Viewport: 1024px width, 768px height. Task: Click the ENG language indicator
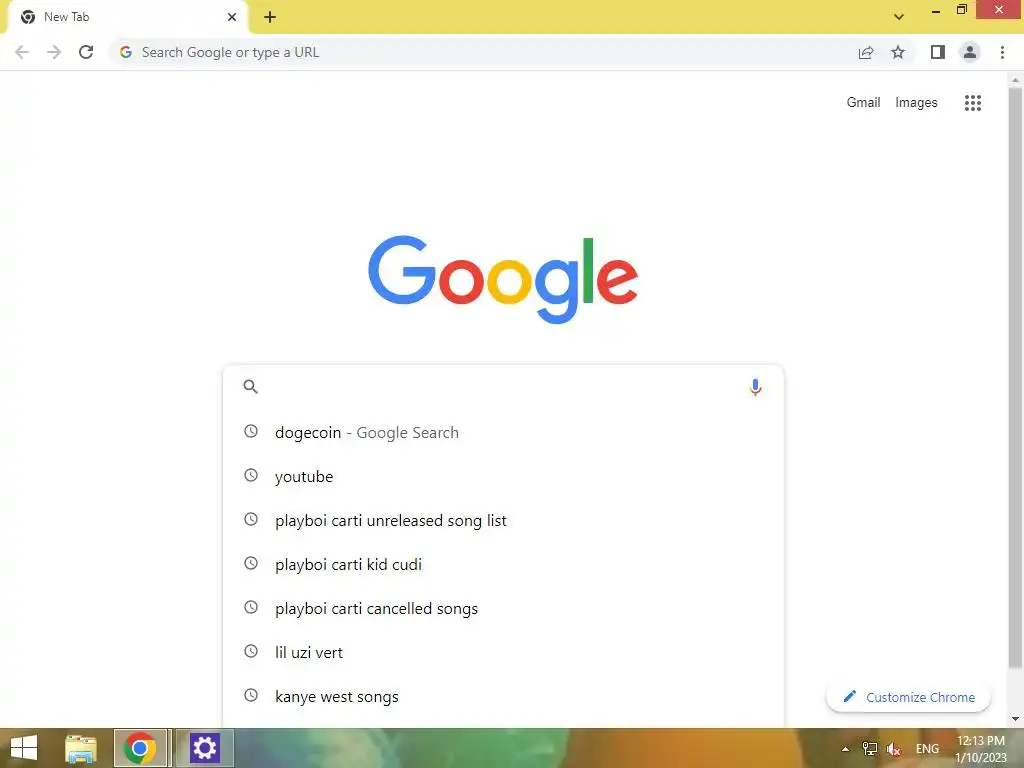(927, 749)
